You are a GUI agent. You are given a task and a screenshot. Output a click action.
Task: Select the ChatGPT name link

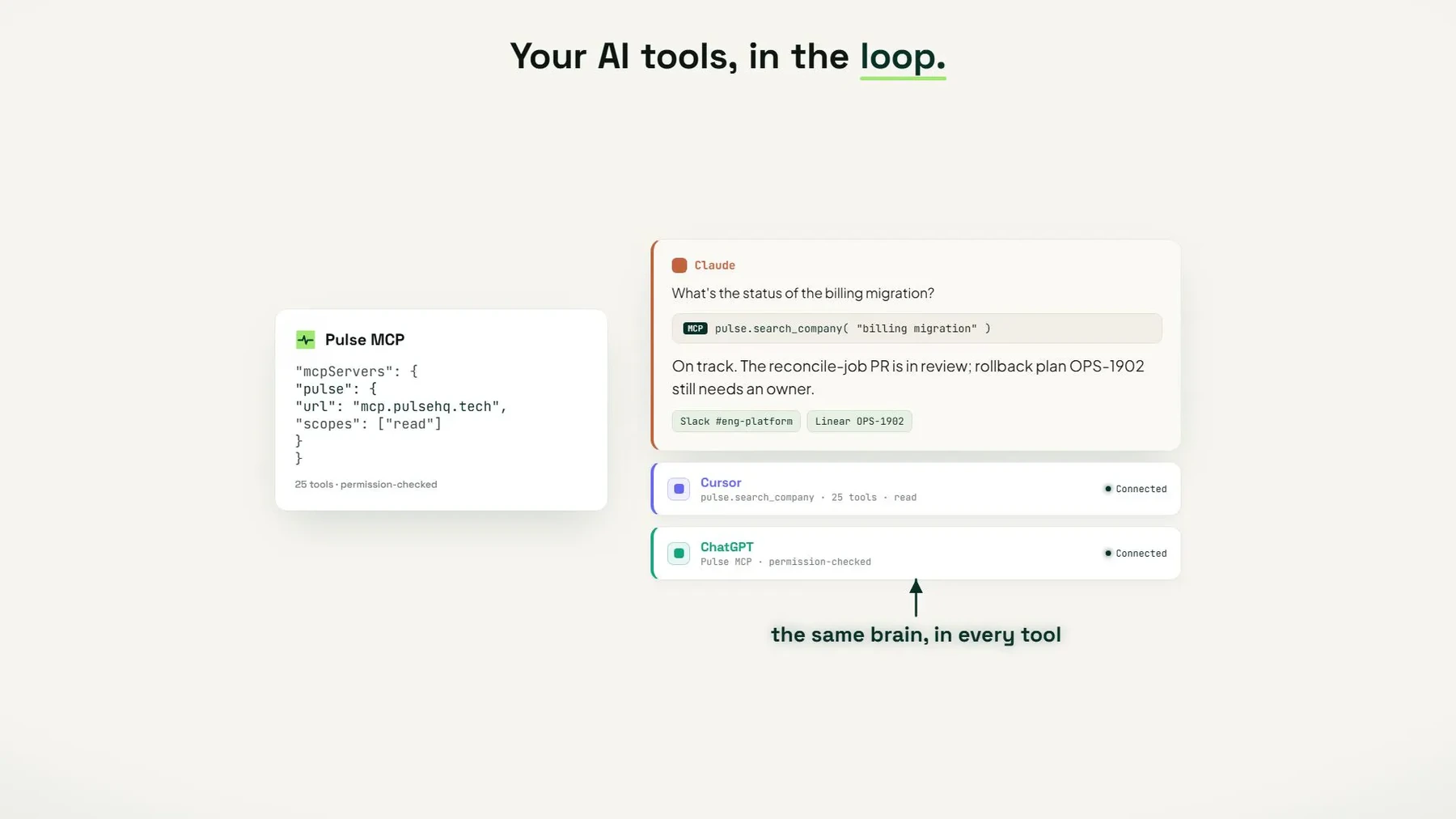click(x=726, y=547)
